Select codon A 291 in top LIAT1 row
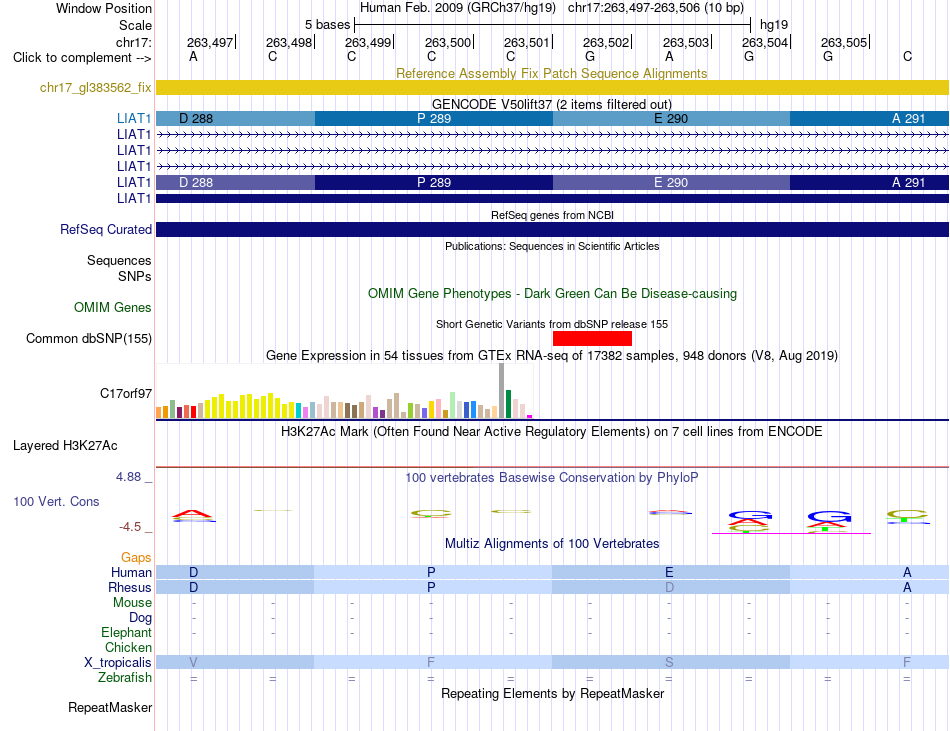Image resolution: width=950 pixels, height=731 pixels. [x=869, y=119]
